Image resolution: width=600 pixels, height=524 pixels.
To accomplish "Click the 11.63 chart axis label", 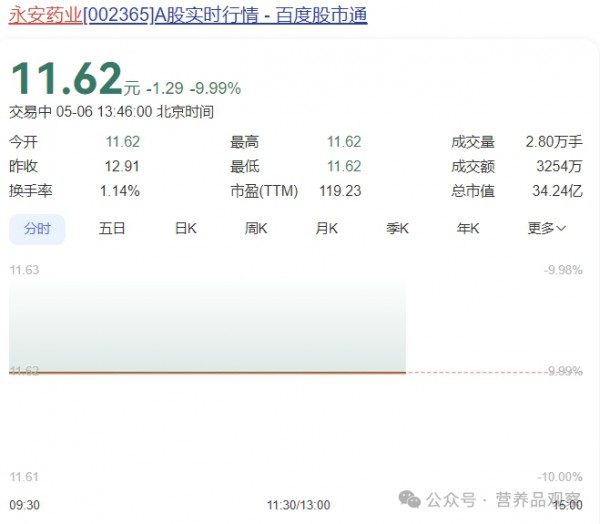I will tap(24, 270).
